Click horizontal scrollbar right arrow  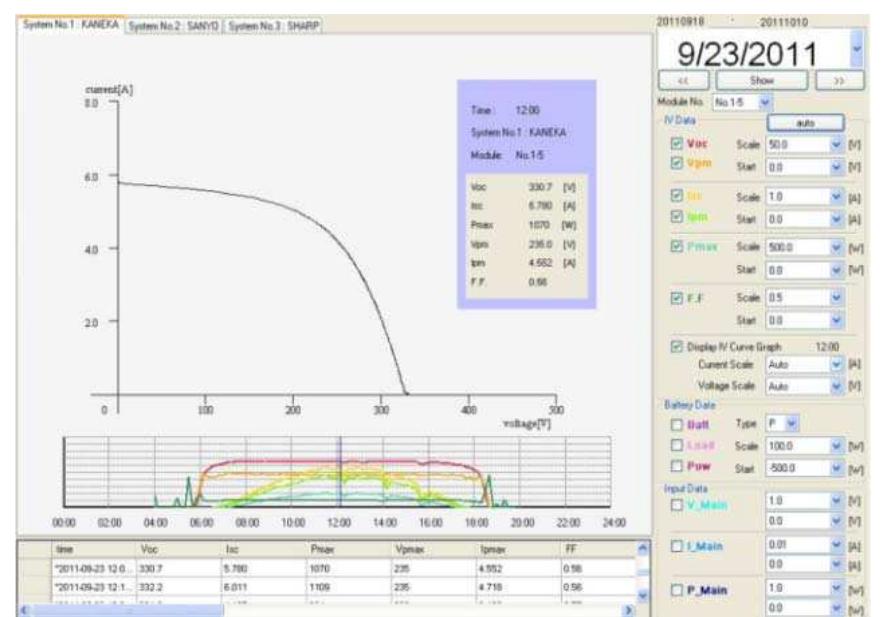(x=628, y=610)
